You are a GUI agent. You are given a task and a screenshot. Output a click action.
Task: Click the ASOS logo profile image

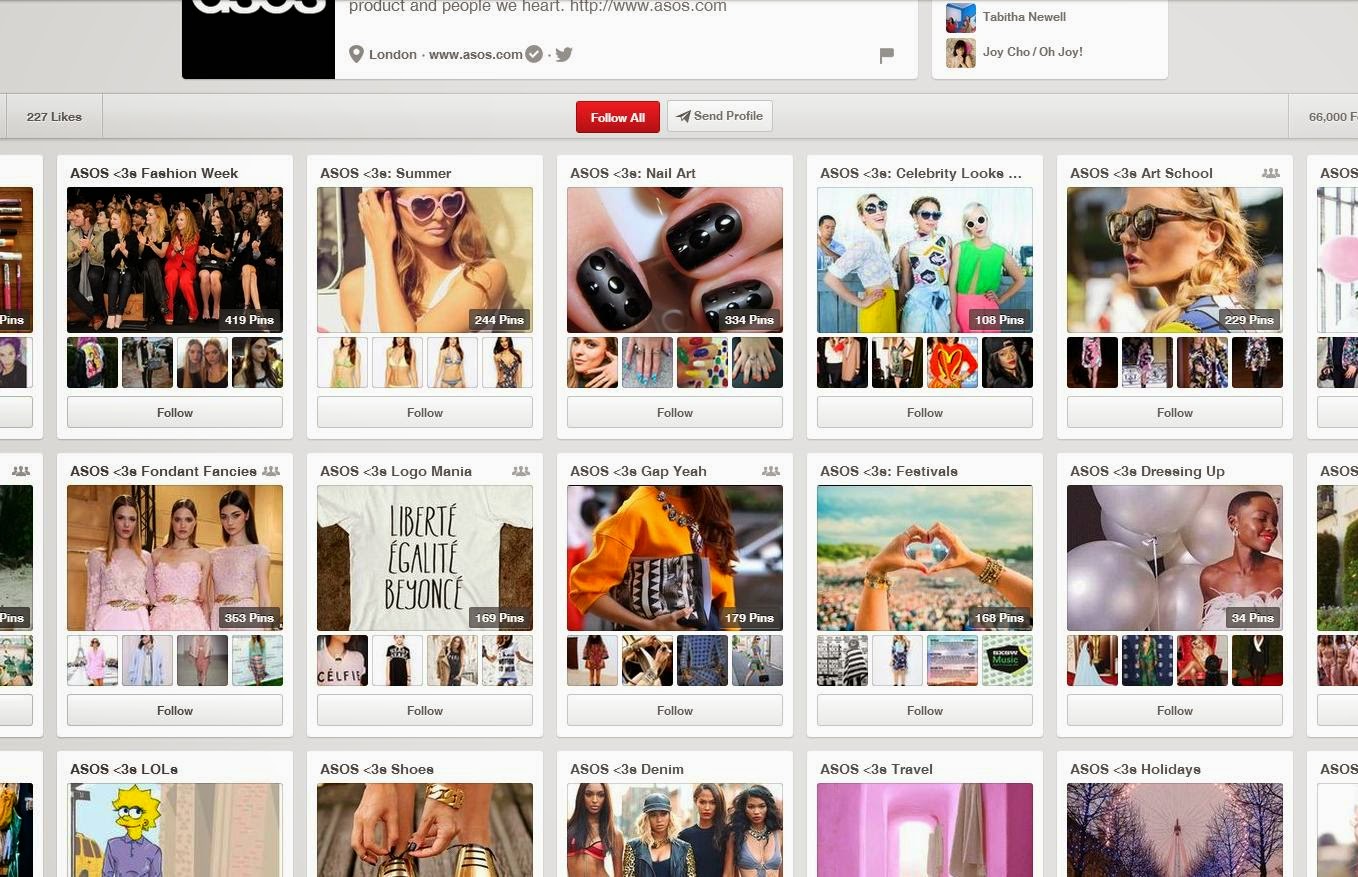pyautogui.click(x=258, y=39)
